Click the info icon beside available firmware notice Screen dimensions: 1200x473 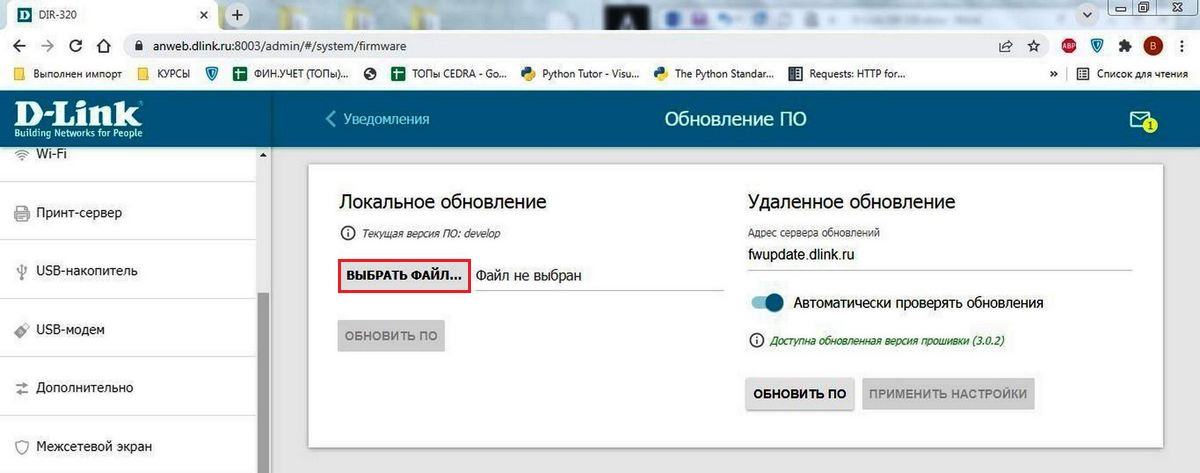[757, 340]
